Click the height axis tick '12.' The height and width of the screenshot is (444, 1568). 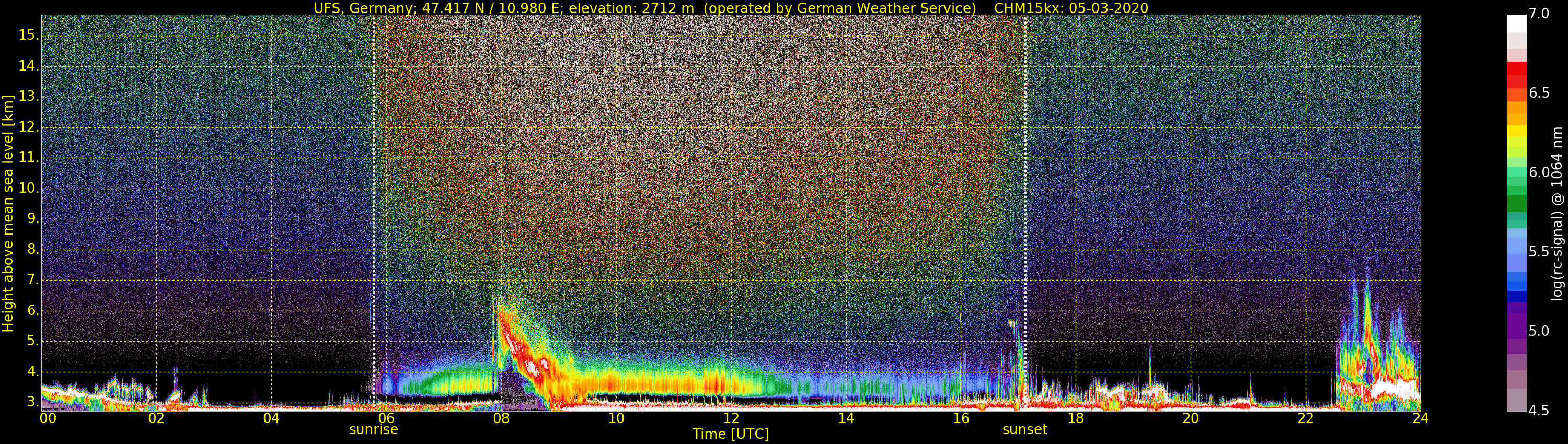coord(29,127)
